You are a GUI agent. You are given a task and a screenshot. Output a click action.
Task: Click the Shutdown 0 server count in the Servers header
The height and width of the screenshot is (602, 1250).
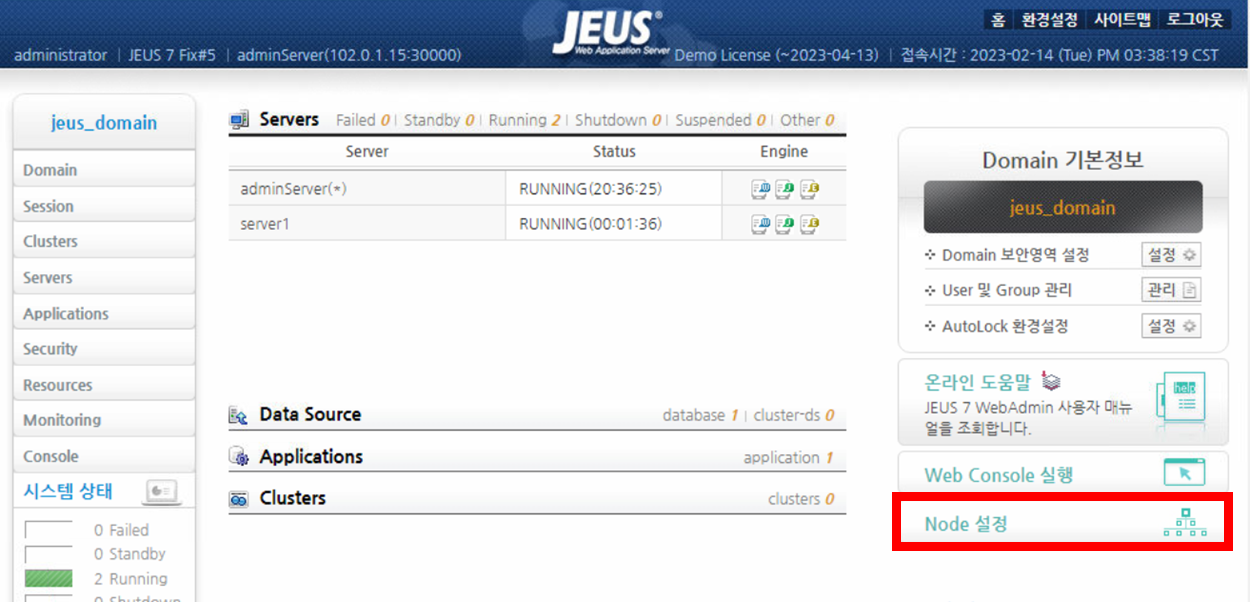pyautogui.click(x=618, y=120)
